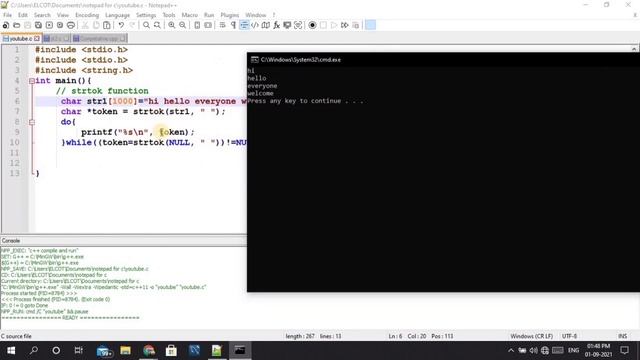The height and width of the screenshot is (360, 640).
Task: Click the Close All toolbar icon
Action: [x=60, y=25]
